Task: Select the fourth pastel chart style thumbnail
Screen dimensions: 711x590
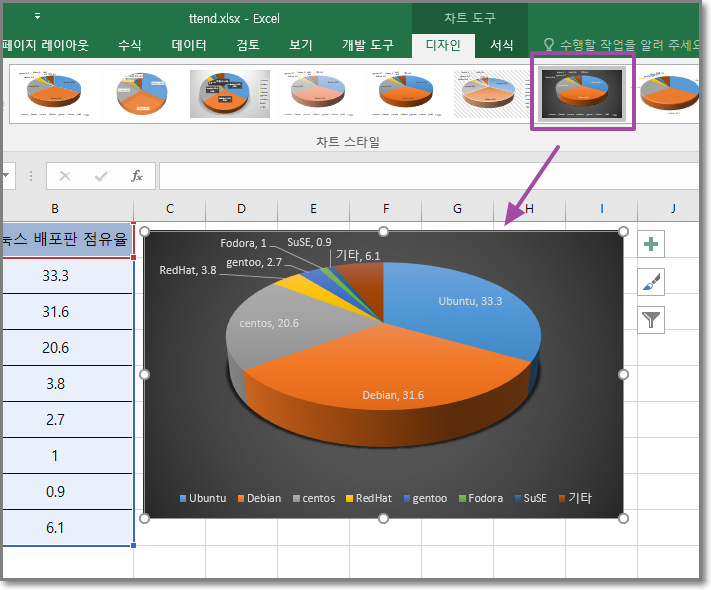Action: point(318,94)
